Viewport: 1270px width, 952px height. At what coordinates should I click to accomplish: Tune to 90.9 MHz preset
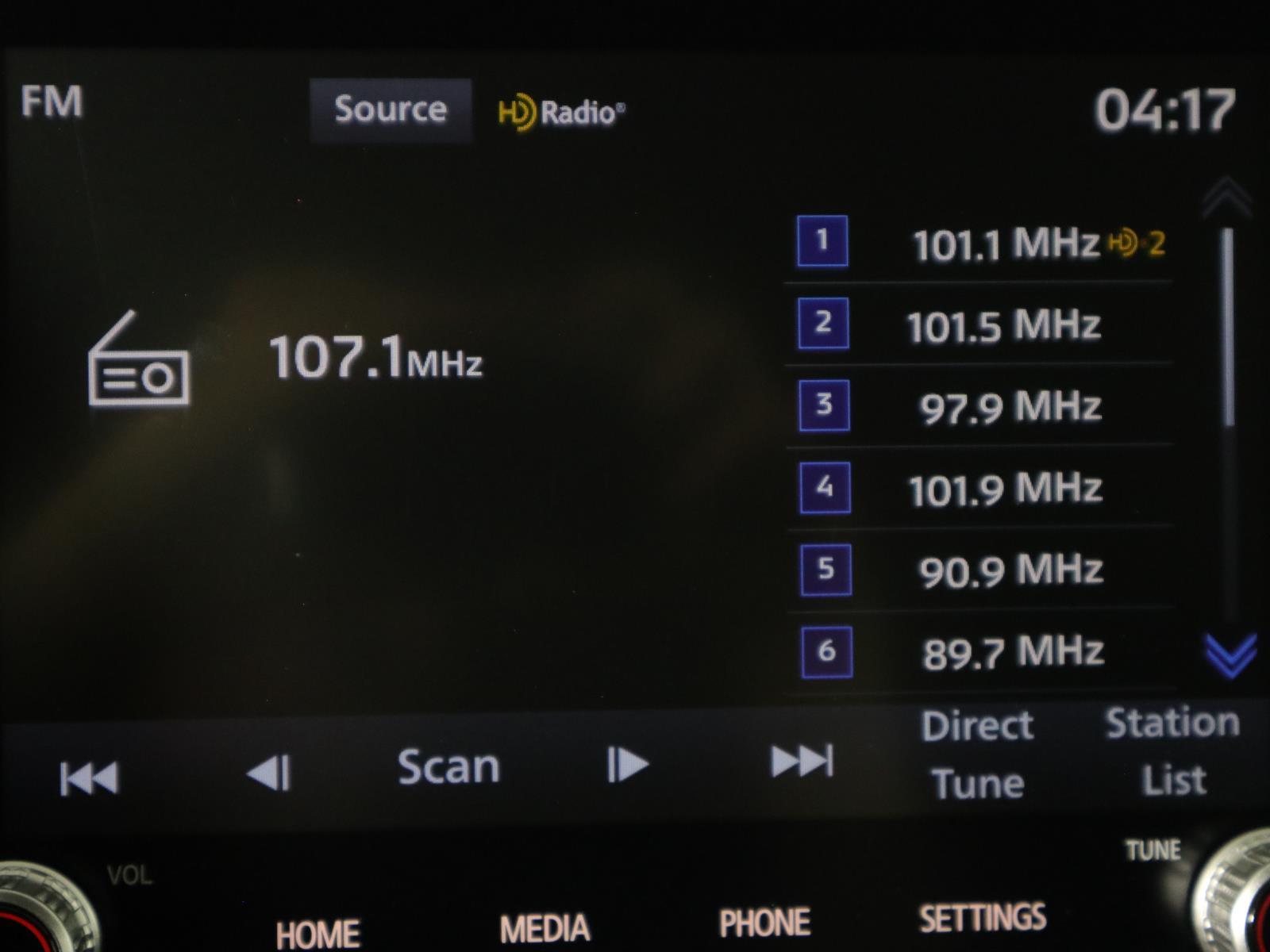tap(1011, 571)
